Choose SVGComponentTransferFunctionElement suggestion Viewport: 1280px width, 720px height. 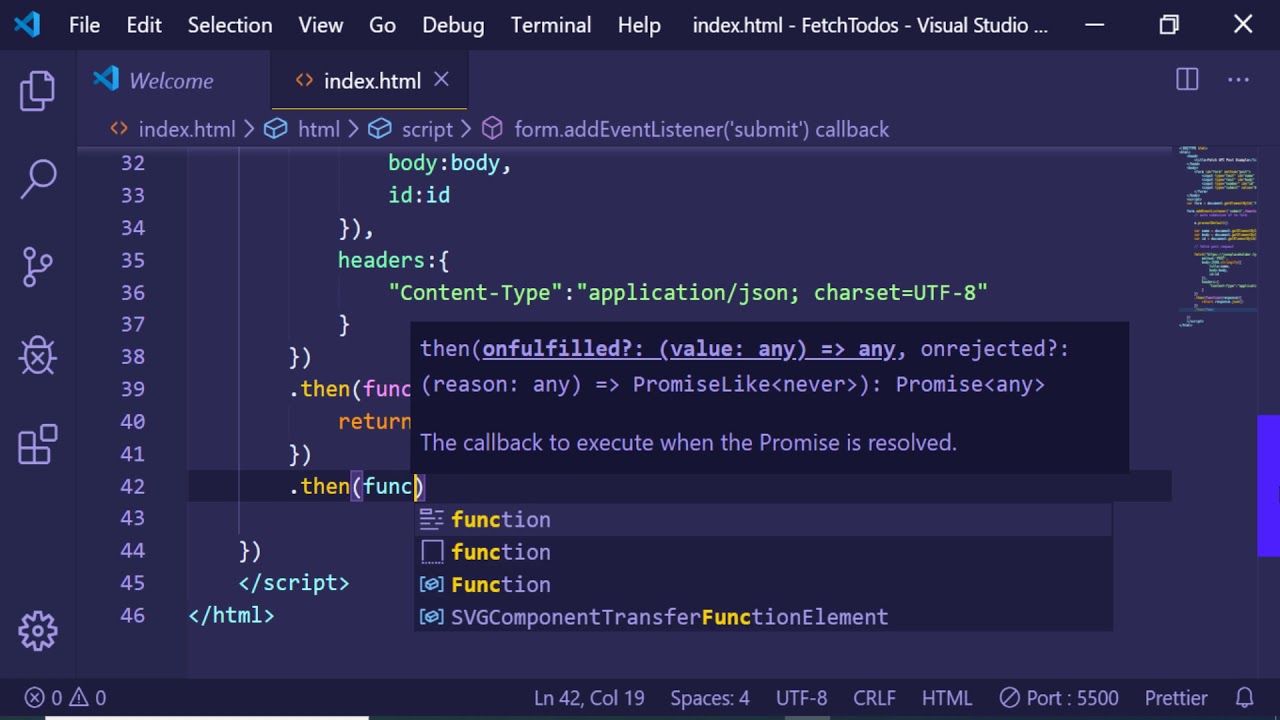668,617
